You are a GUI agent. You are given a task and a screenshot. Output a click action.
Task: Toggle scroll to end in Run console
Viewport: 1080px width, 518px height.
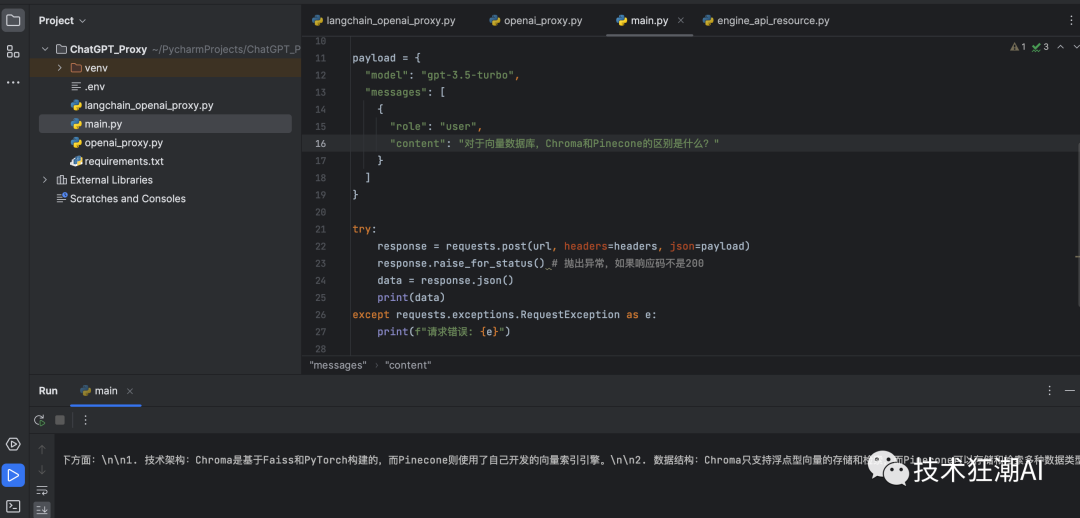pyautogui.click(x=42, y=509)
